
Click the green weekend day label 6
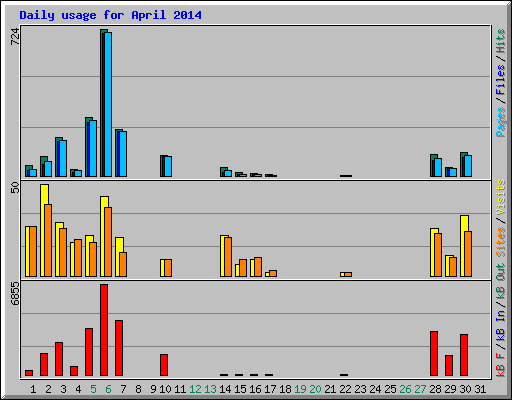pyautogui.click(x=108, y=389)
